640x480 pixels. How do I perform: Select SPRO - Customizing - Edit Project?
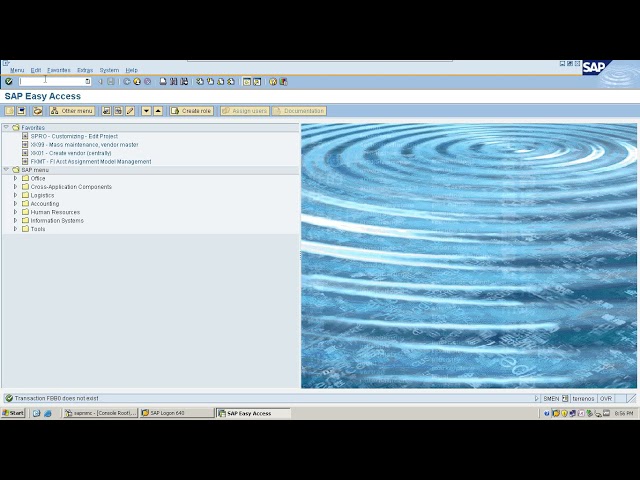coord(74,136)
